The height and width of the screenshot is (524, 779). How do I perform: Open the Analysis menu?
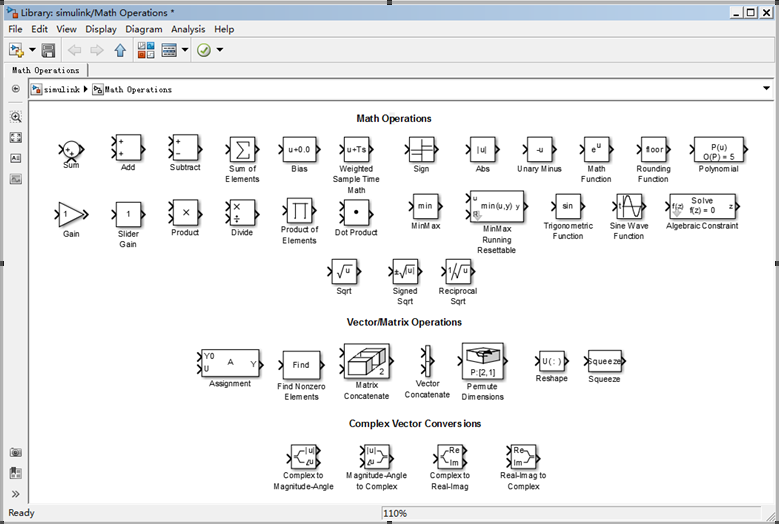point(188,29)
